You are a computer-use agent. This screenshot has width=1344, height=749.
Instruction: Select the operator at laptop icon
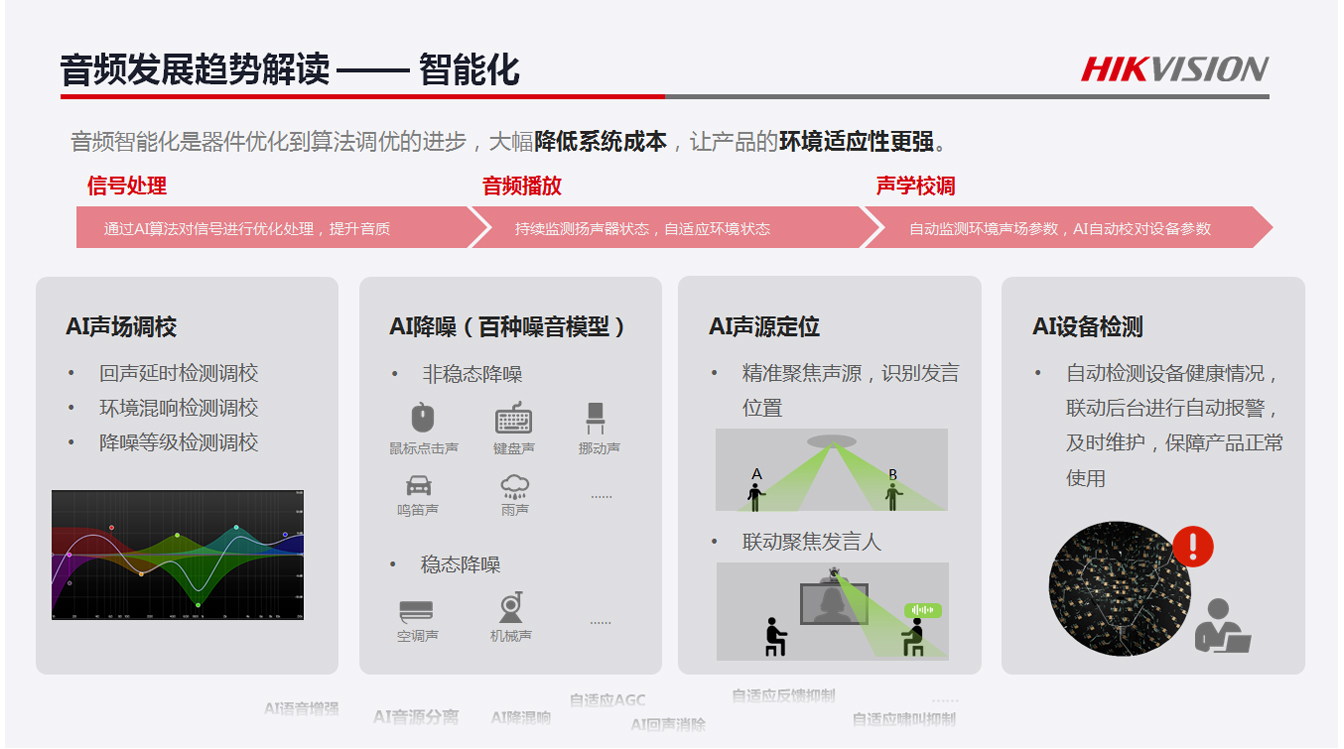point(1222,627)
